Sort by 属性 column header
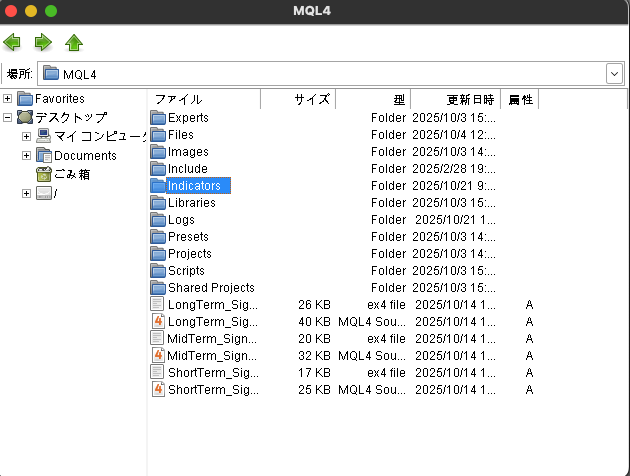The width and height of the screenshot is (630, 476). [520, 99]
